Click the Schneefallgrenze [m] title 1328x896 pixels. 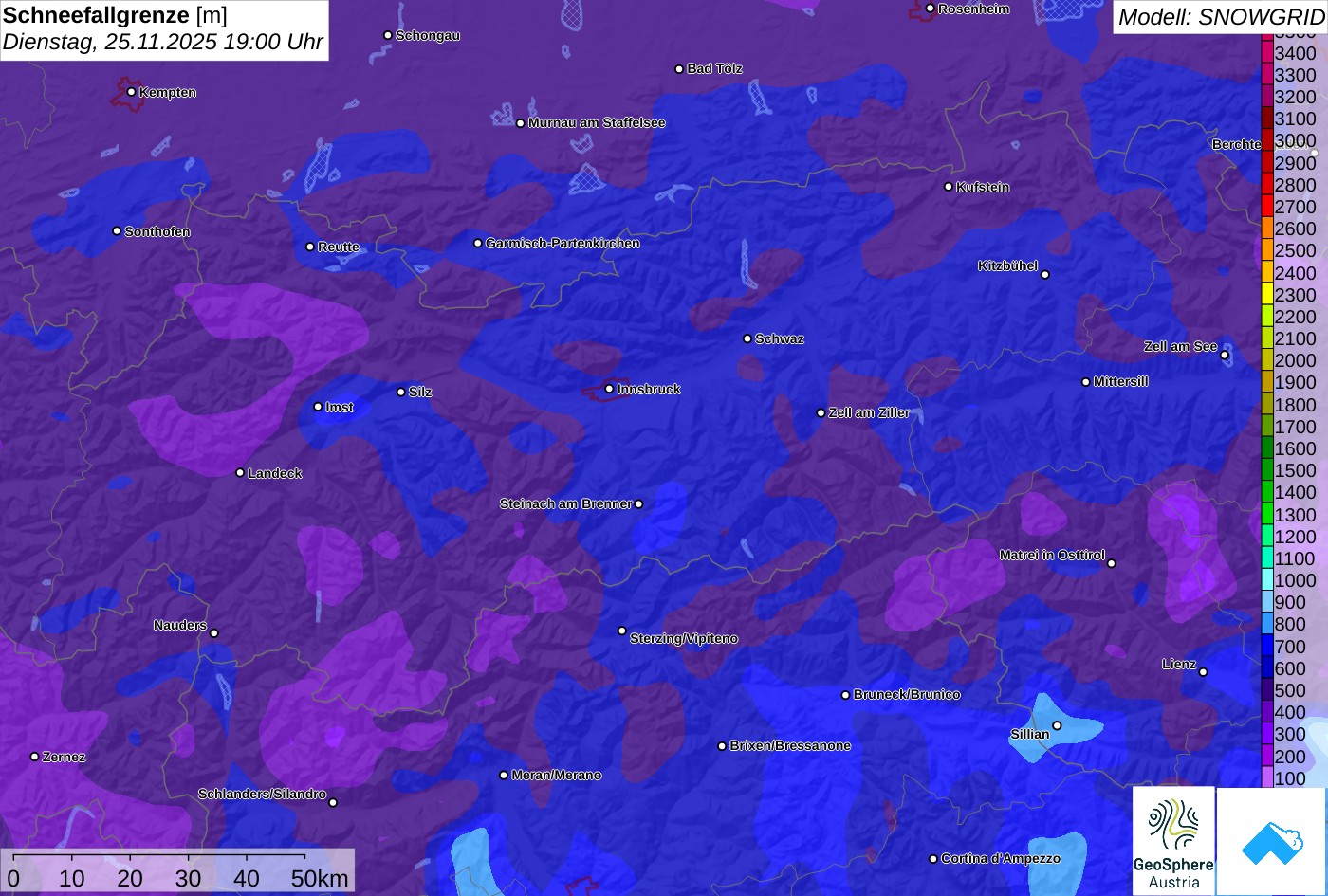pyautogui.click(x=115, y=15)
